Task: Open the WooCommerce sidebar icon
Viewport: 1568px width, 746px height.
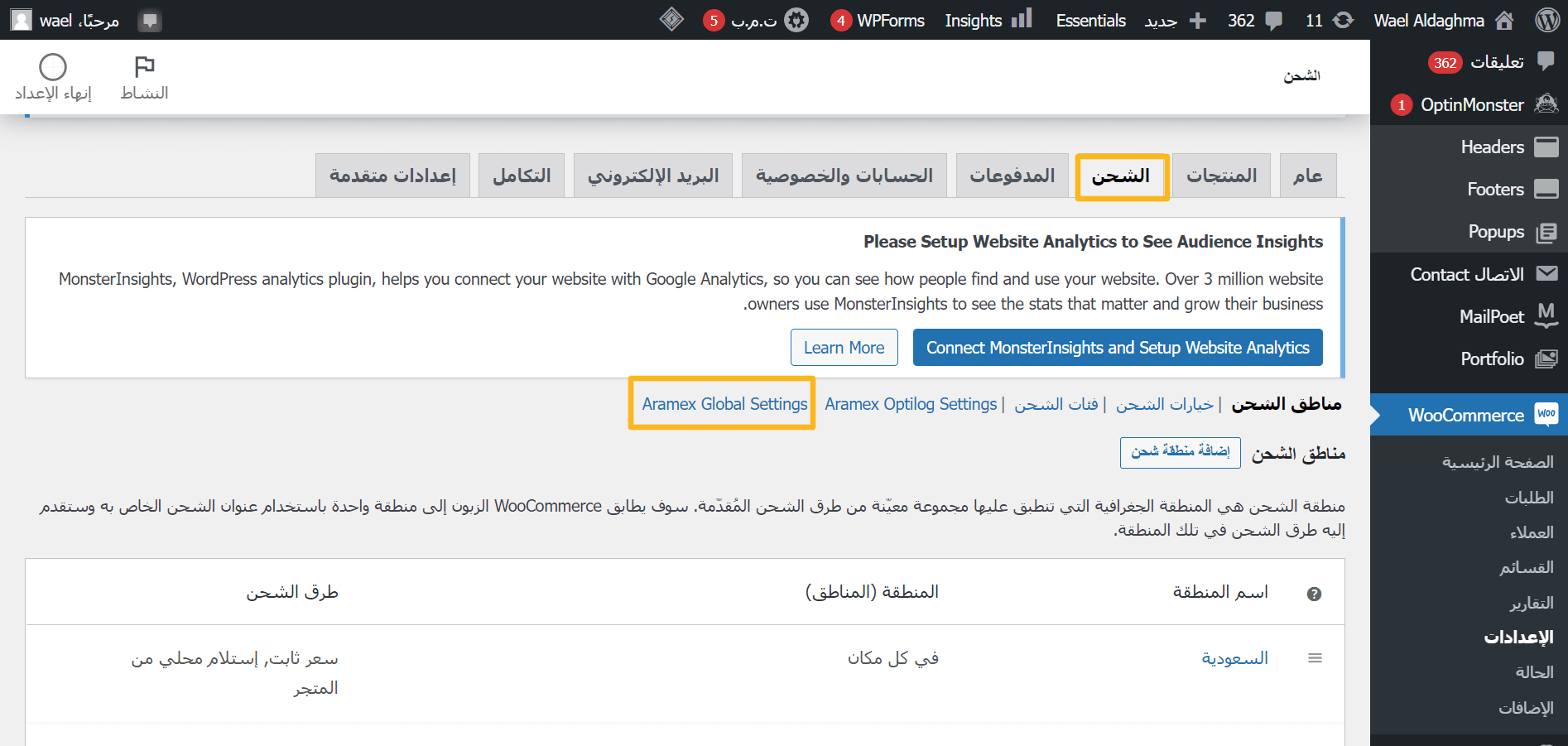Action: [1546, 415]
